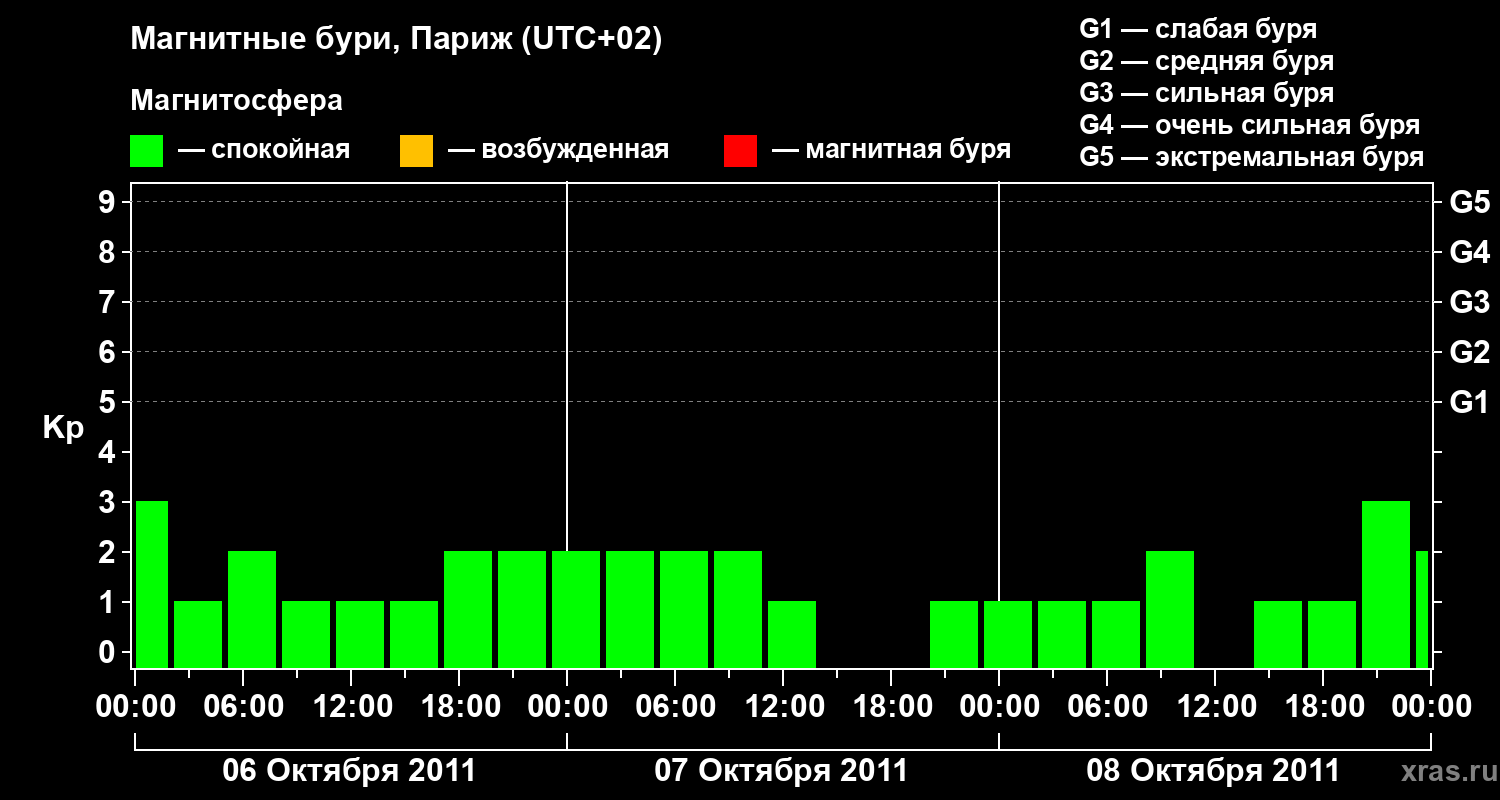Image resolution: width=1500 pixels, height=800 pixels.
Task: Select the 'G5 — экстремальная буря' legend line
Action: (1252, 157)
